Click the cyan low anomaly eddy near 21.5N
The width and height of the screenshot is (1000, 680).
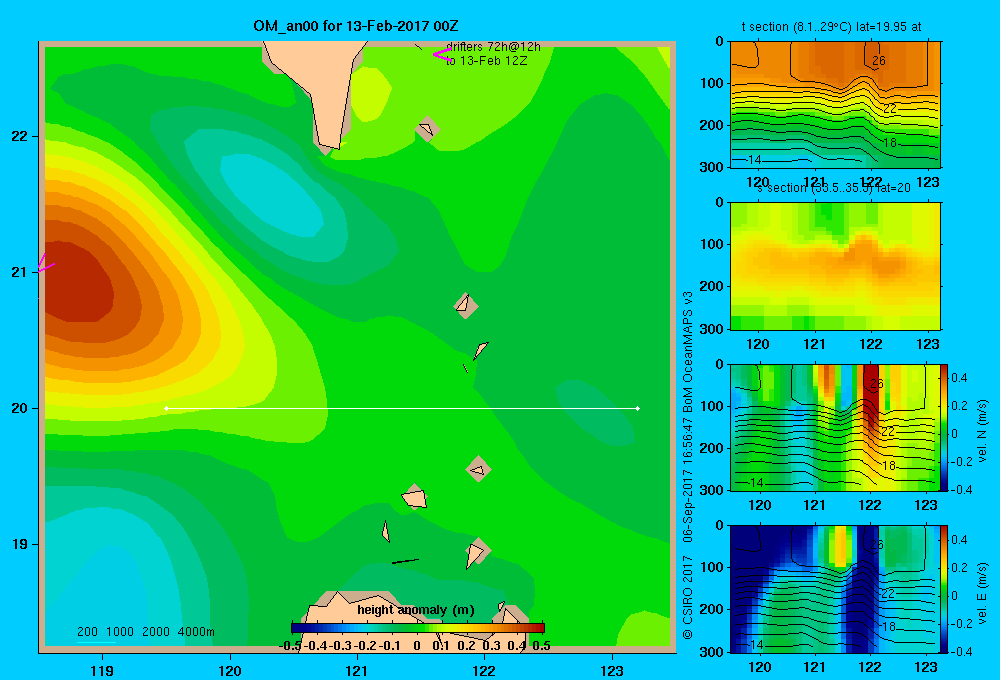(x=271, y=195)
